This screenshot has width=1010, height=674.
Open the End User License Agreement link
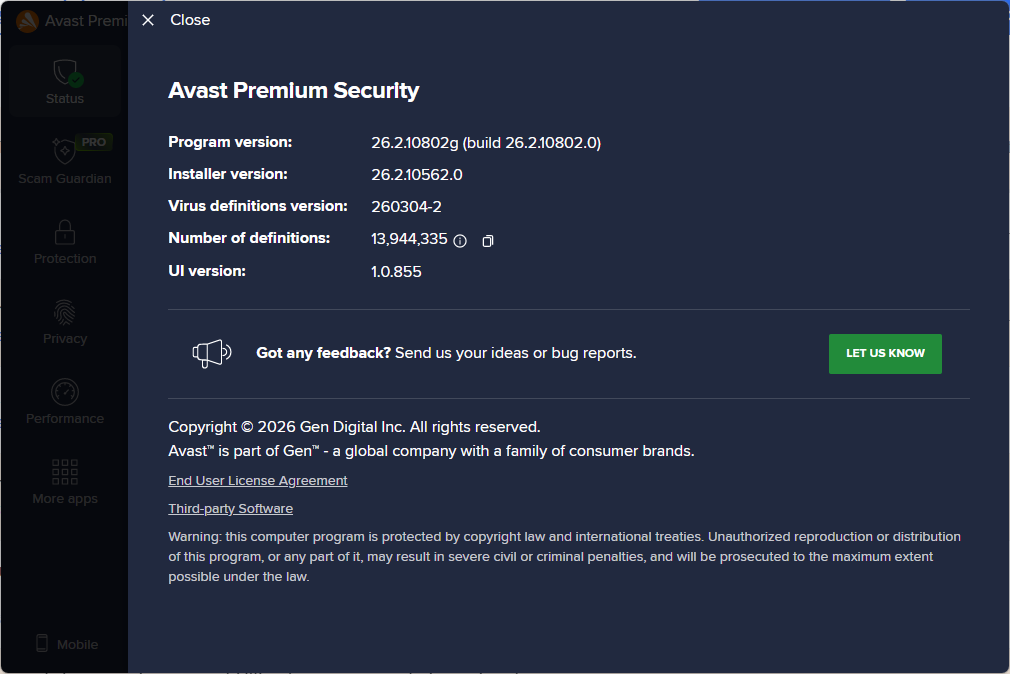(x=258, y=481)
